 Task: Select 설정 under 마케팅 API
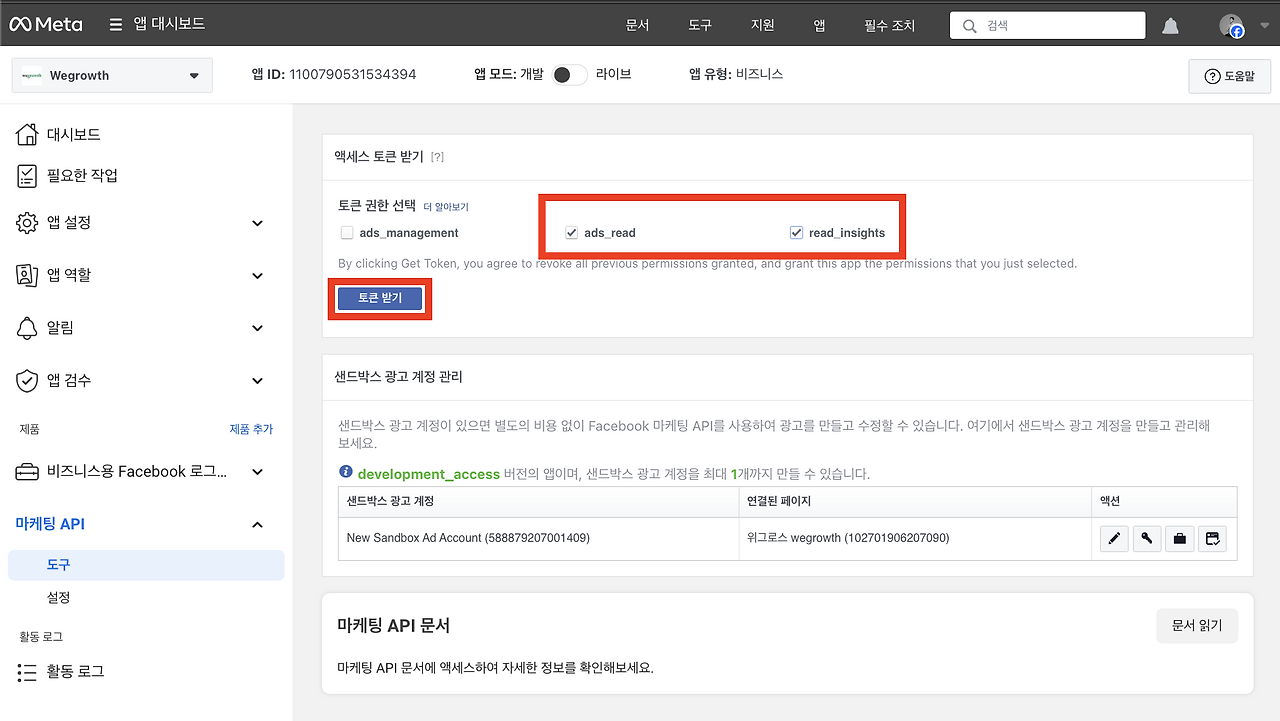coord(58,597)
